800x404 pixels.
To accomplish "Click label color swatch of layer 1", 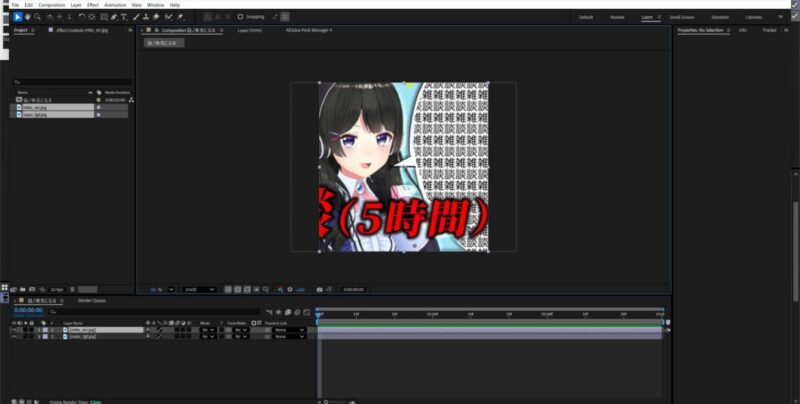I will [x=45, y=330].
